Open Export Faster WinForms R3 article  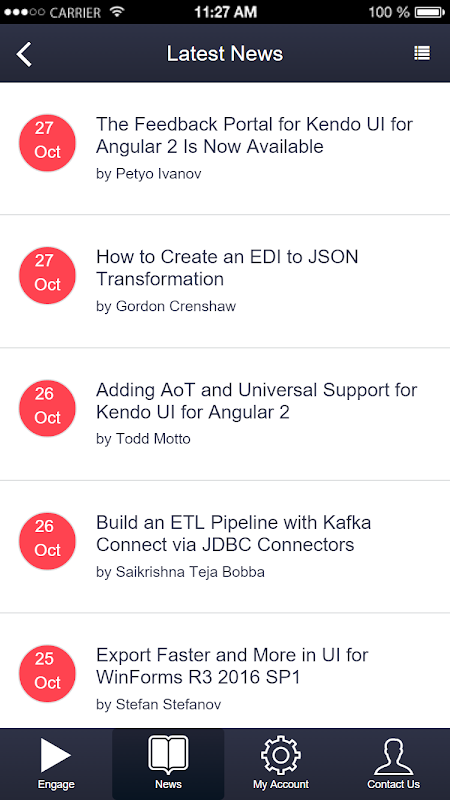232,666
